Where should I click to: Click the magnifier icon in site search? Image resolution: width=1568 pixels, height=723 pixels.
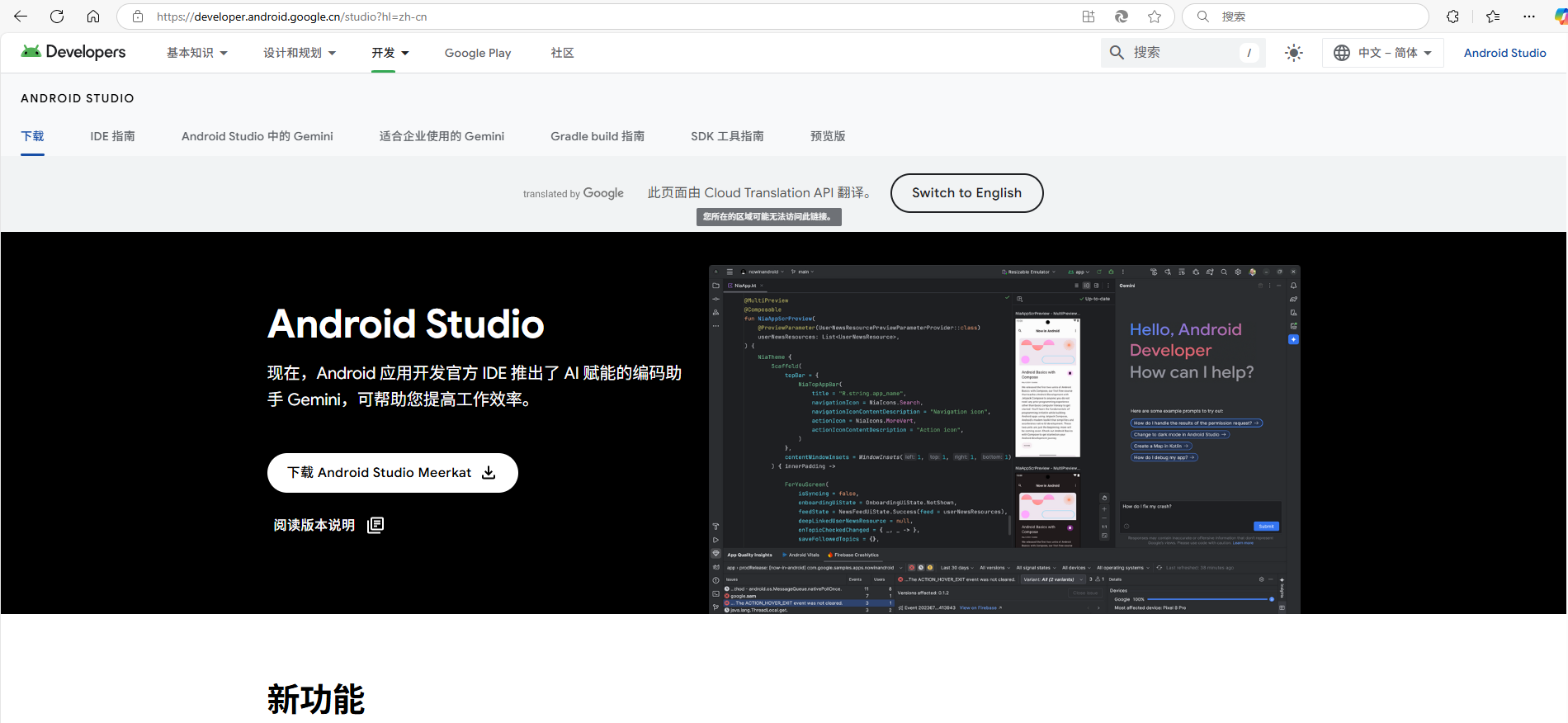pyautogui.click(x=1117, y=53)
